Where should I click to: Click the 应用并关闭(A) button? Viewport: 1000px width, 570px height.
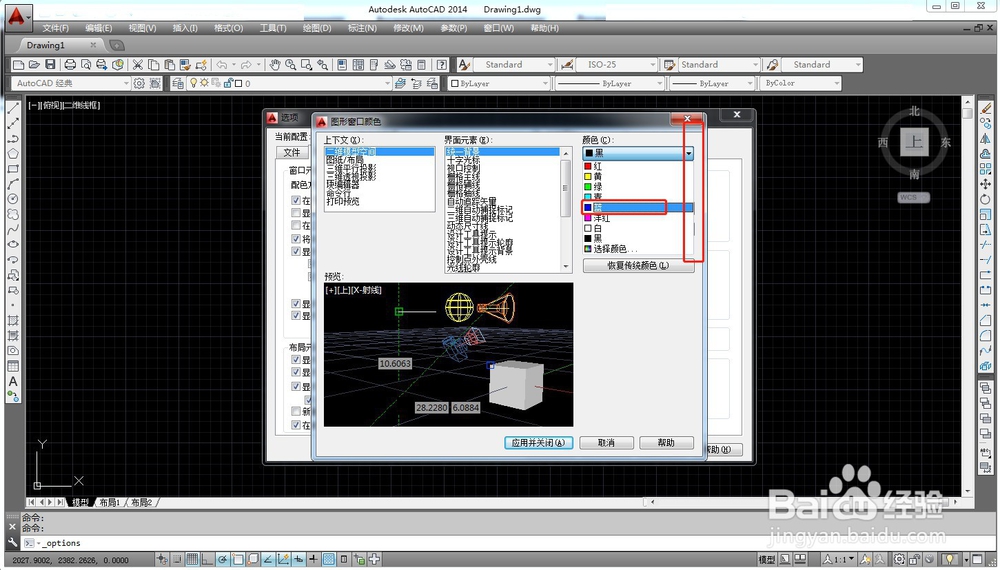point(538,442)
